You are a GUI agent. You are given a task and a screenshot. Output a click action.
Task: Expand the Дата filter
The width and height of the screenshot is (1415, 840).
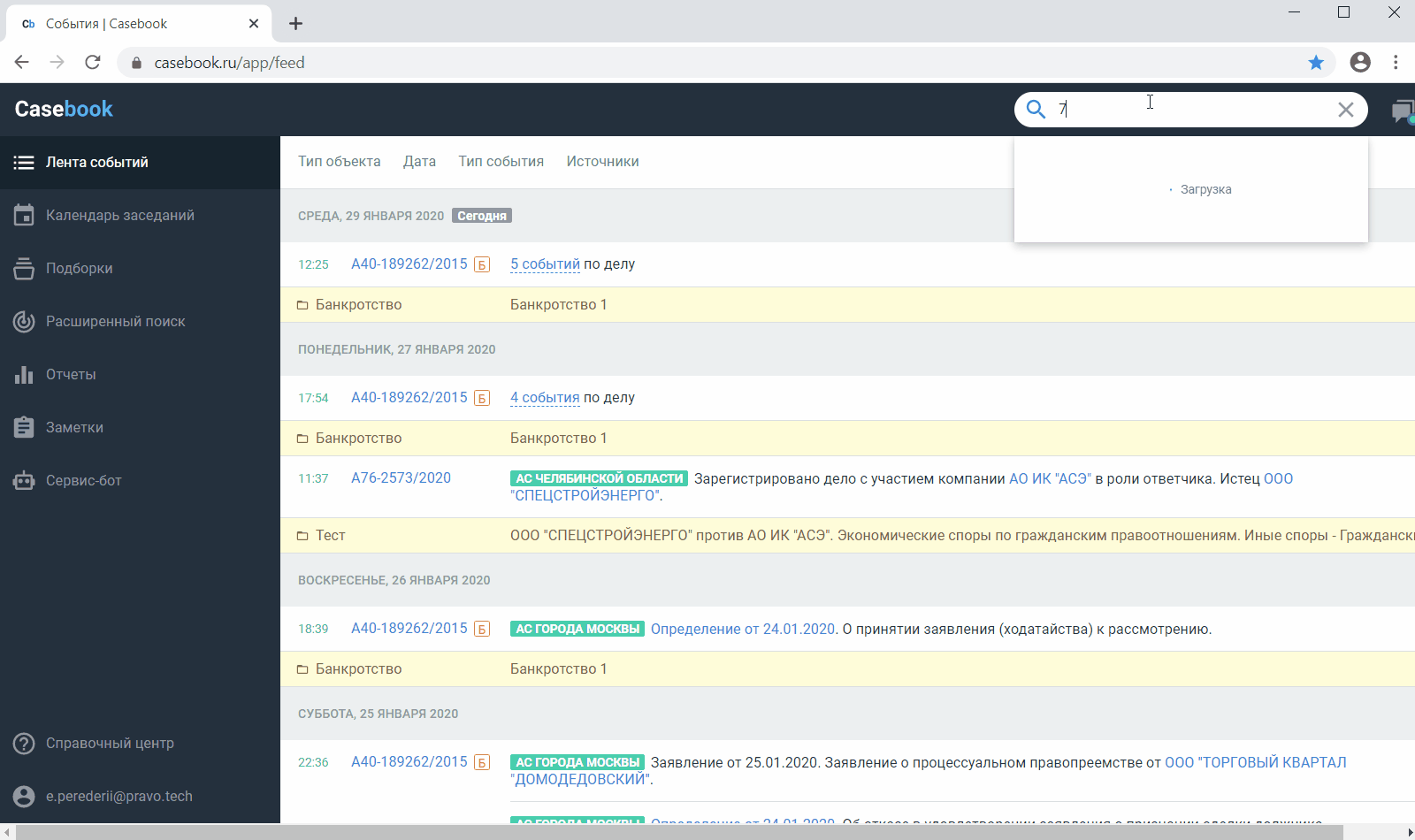click(419, 162)
